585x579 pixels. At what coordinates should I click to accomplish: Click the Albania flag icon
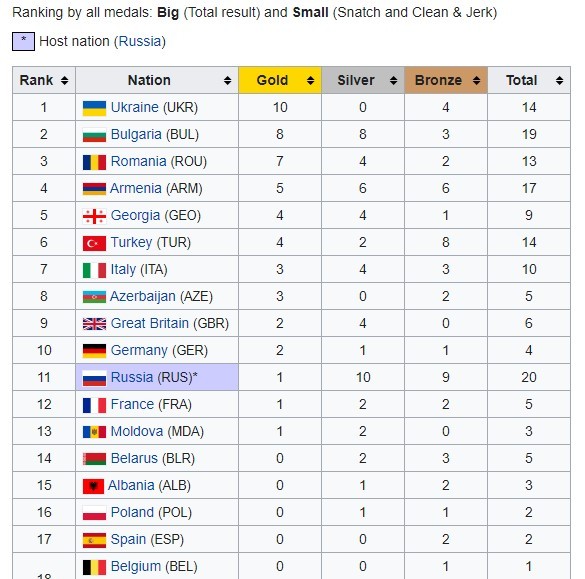click(93, 486)
